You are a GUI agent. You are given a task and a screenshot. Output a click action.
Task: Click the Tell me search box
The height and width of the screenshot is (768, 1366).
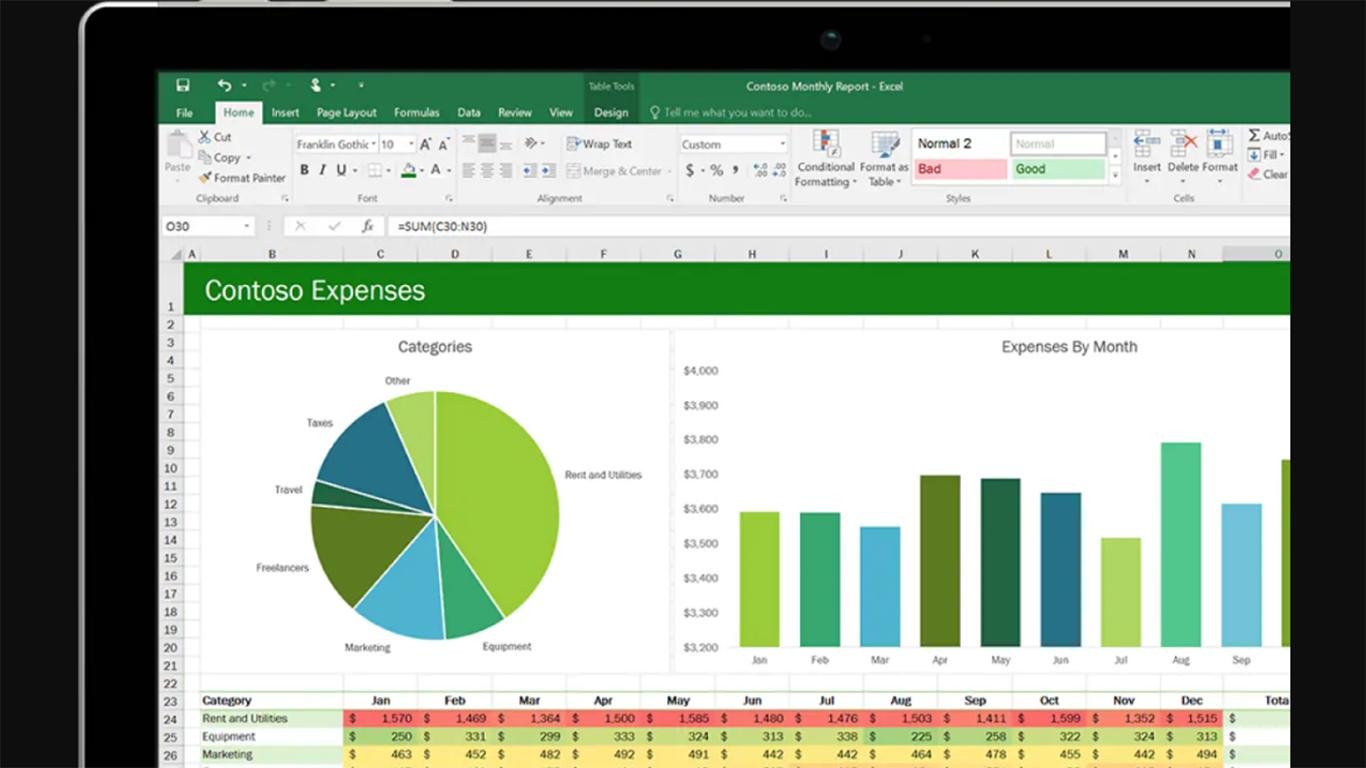(x=737, y=113)
